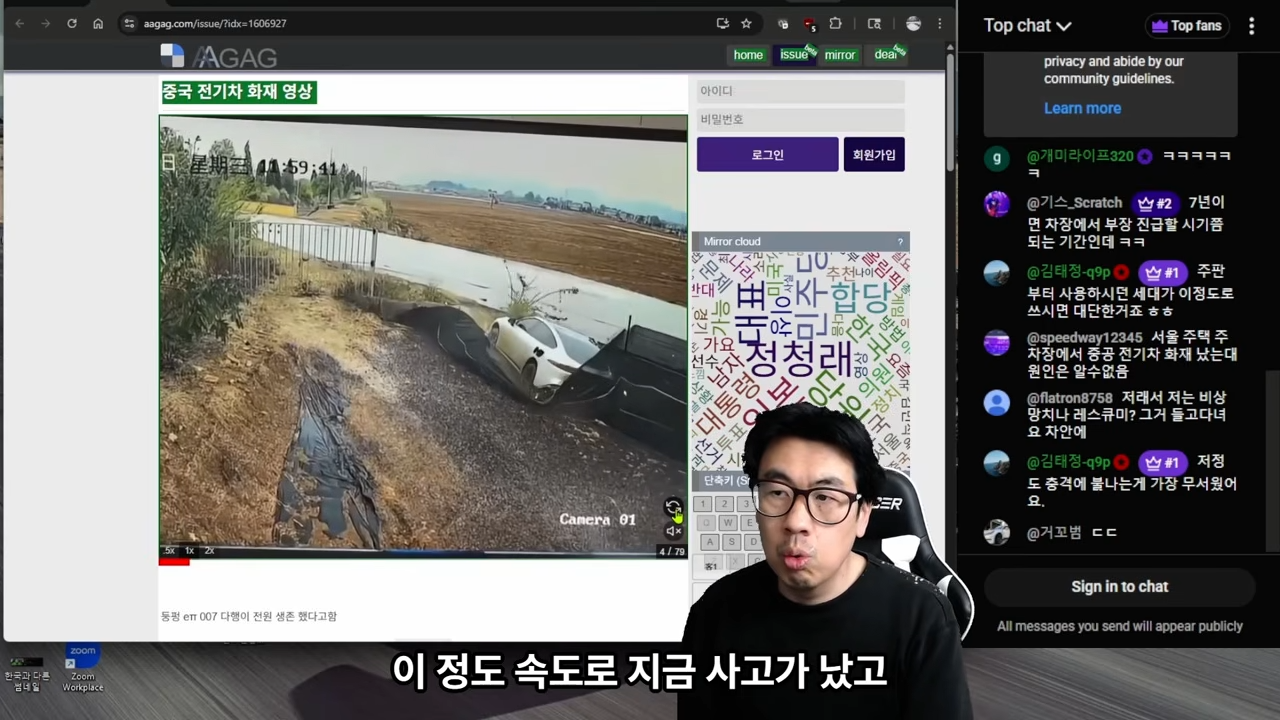The image size is (1280, 720).
Task: Go to the browser home page icon
Action: click(x=98, y=24)
